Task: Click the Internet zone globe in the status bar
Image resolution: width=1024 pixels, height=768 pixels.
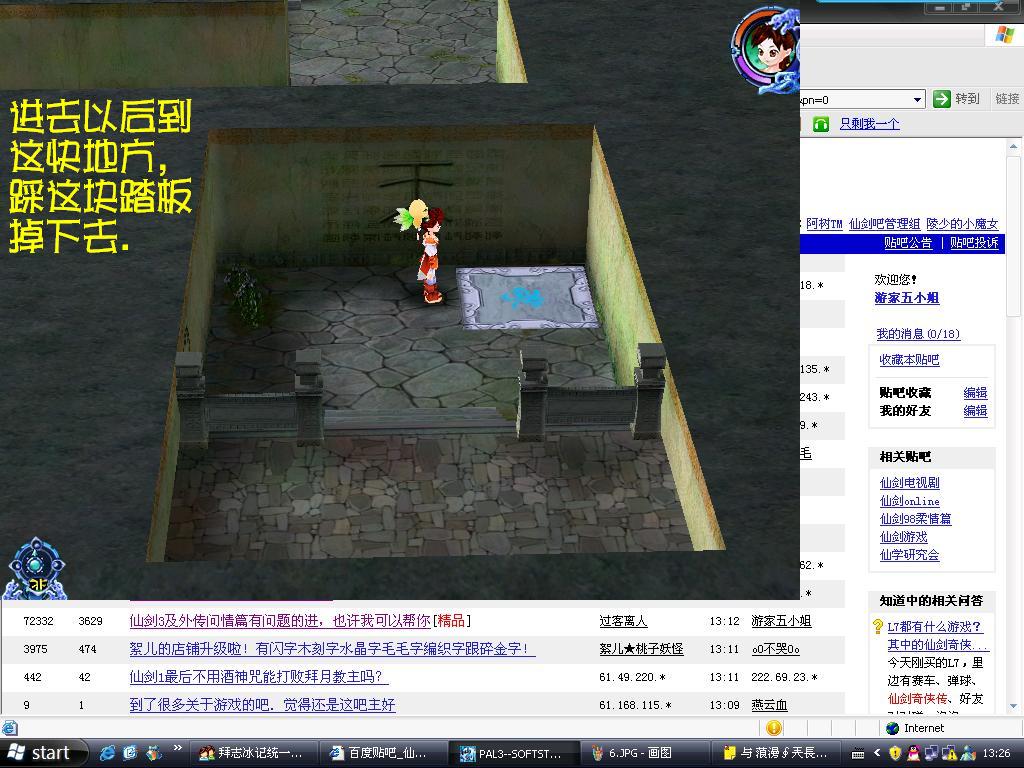Action: pos(893,728)
